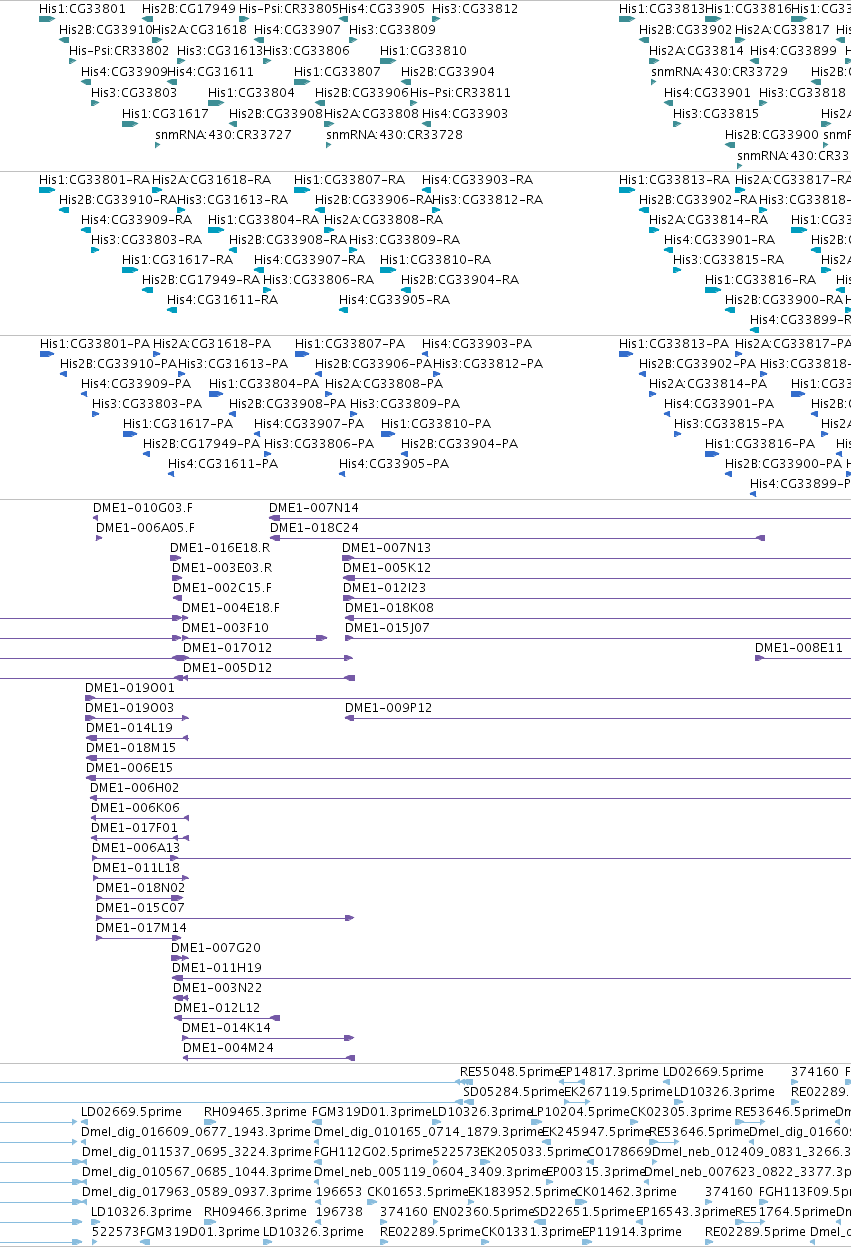Click gene label His2B:CG33904
This screenshot has width=851, height=1247.
tap(448, 72)
